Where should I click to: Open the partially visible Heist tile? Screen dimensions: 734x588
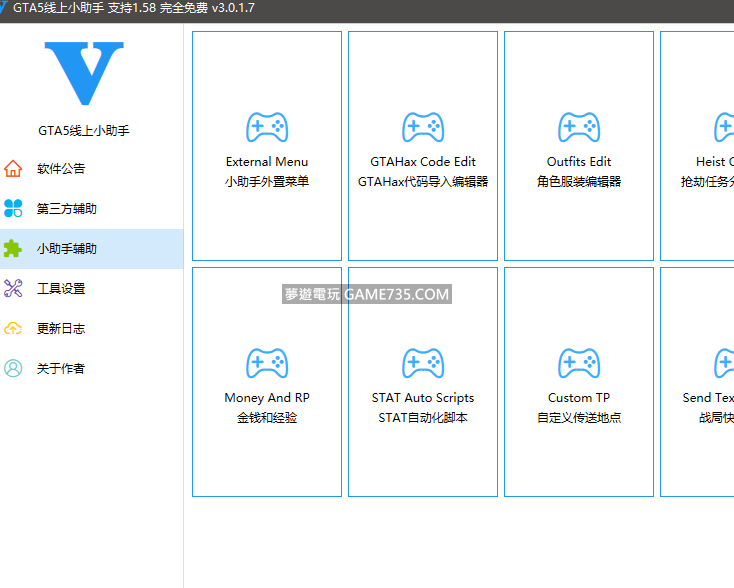coord(698,146)
